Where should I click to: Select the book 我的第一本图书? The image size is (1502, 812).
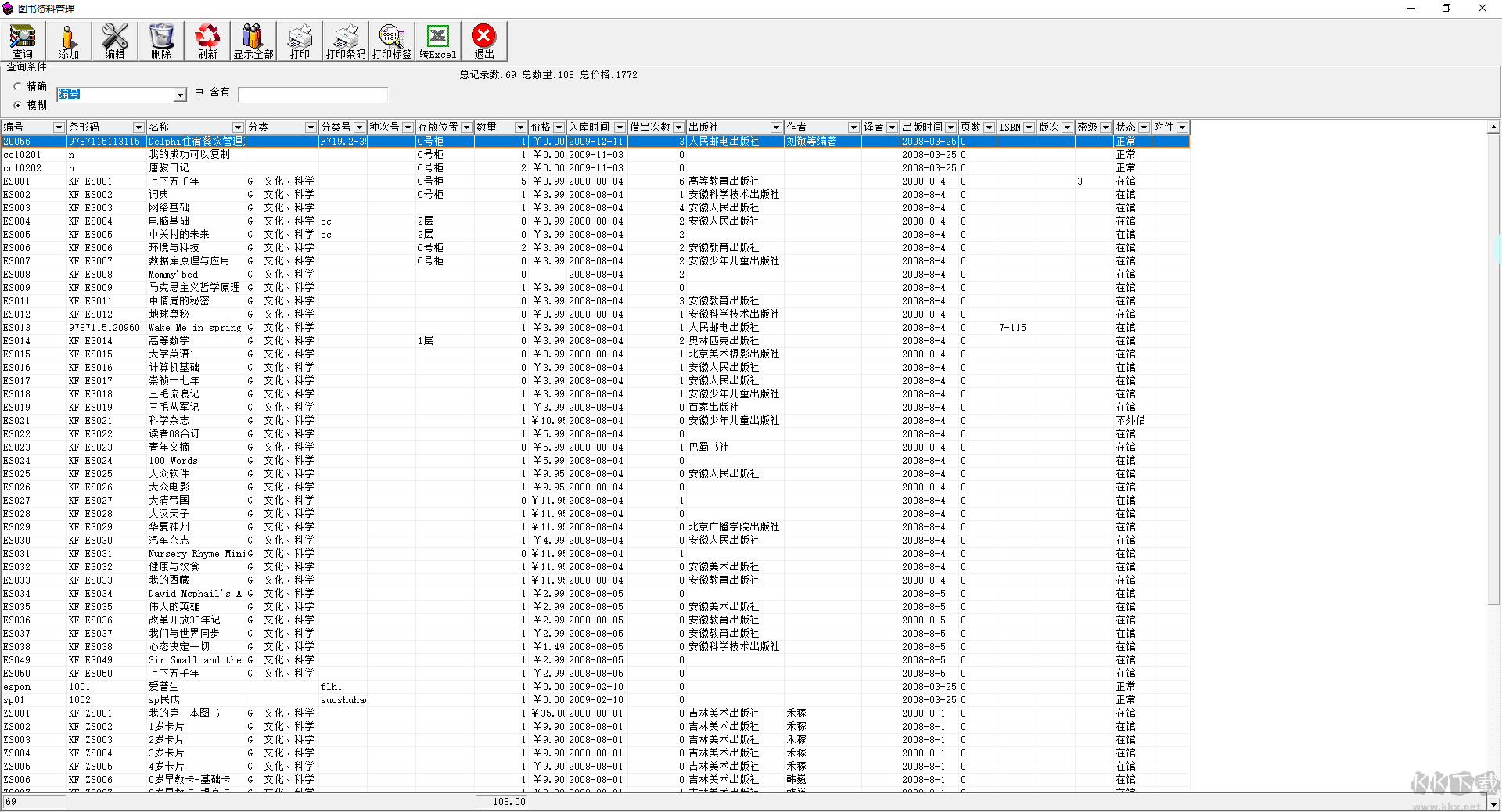(185, 713)
